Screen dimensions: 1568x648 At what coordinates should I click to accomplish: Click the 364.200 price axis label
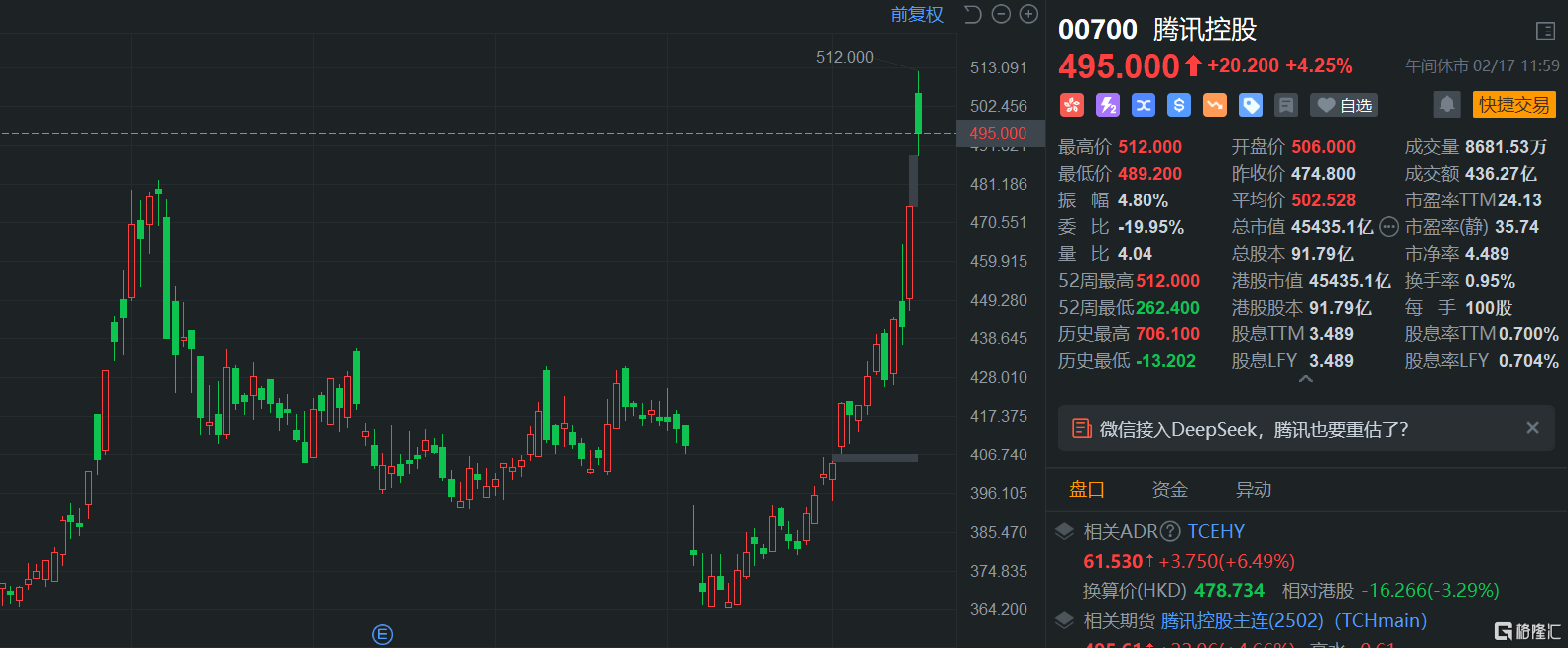click(998, 609)
